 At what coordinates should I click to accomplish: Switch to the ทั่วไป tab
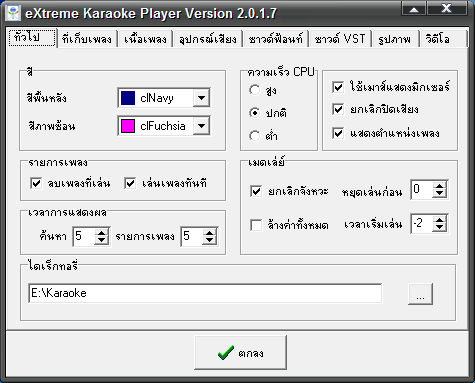(x=32, y=37)
